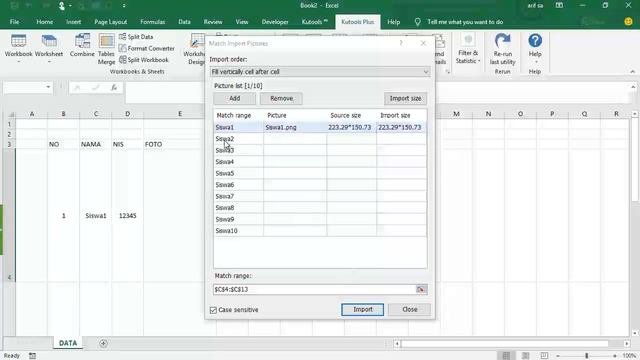Viewport: 640px width, 360px height.
Task: Click the horizontal scrollbar
Action: (x=504, y=344)
